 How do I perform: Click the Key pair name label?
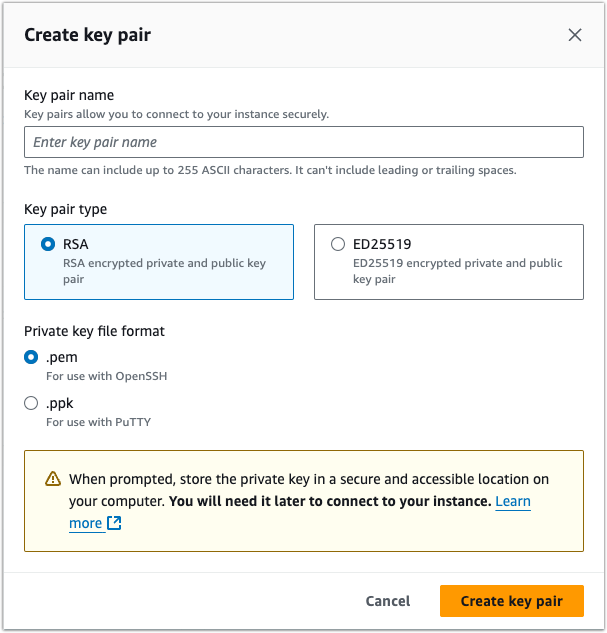(69, 95)
